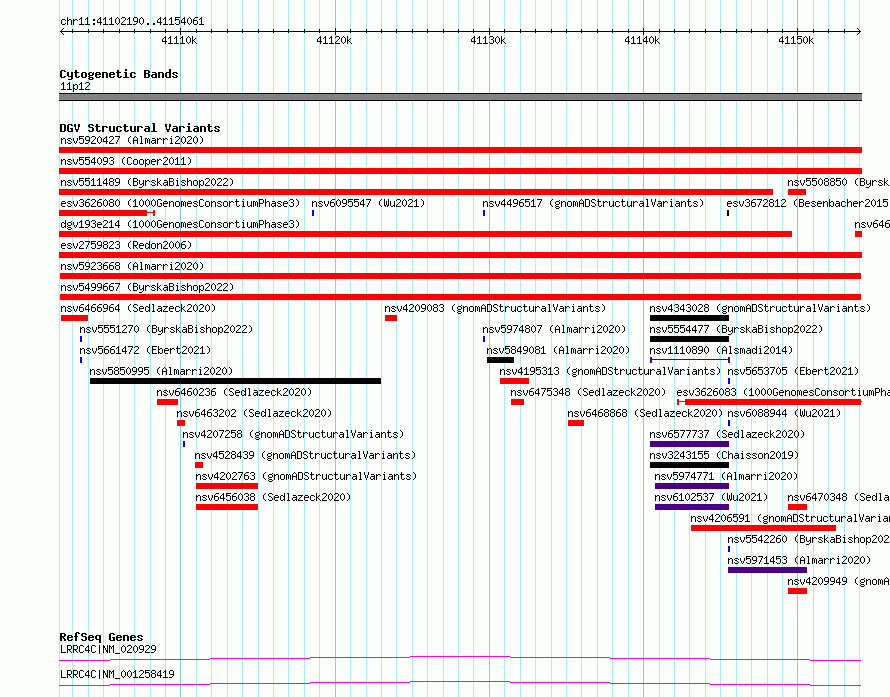Click the 41110k ruler position
Screen dimensions: 890x697
coord(179,40)
